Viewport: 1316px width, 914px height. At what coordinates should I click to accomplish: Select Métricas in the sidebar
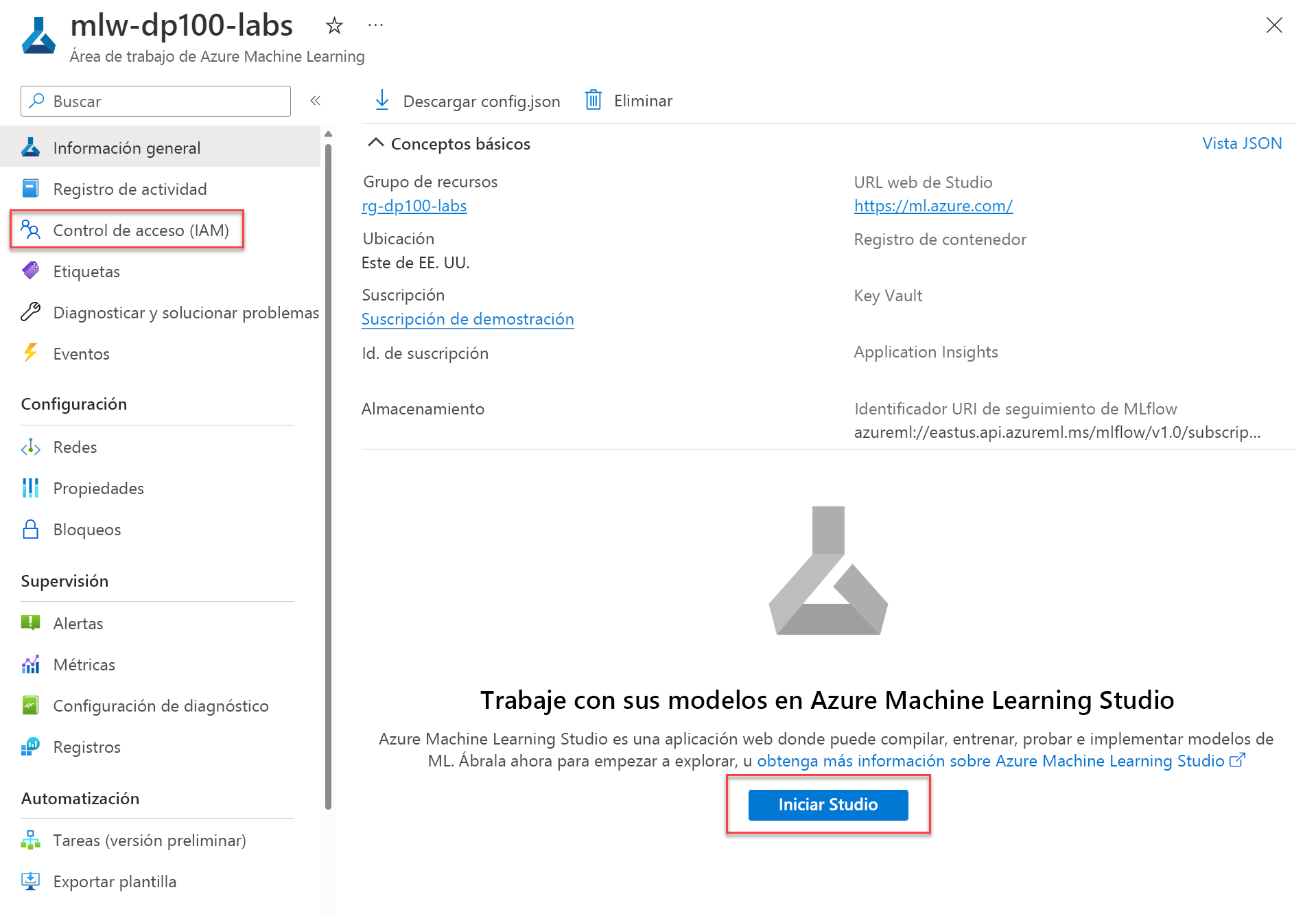pos(161,664)
